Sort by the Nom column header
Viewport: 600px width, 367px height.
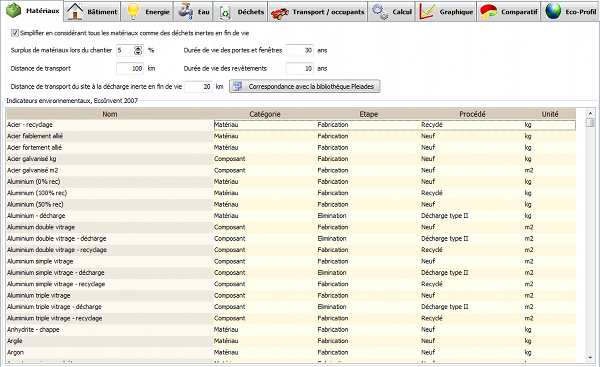point(110,114)
